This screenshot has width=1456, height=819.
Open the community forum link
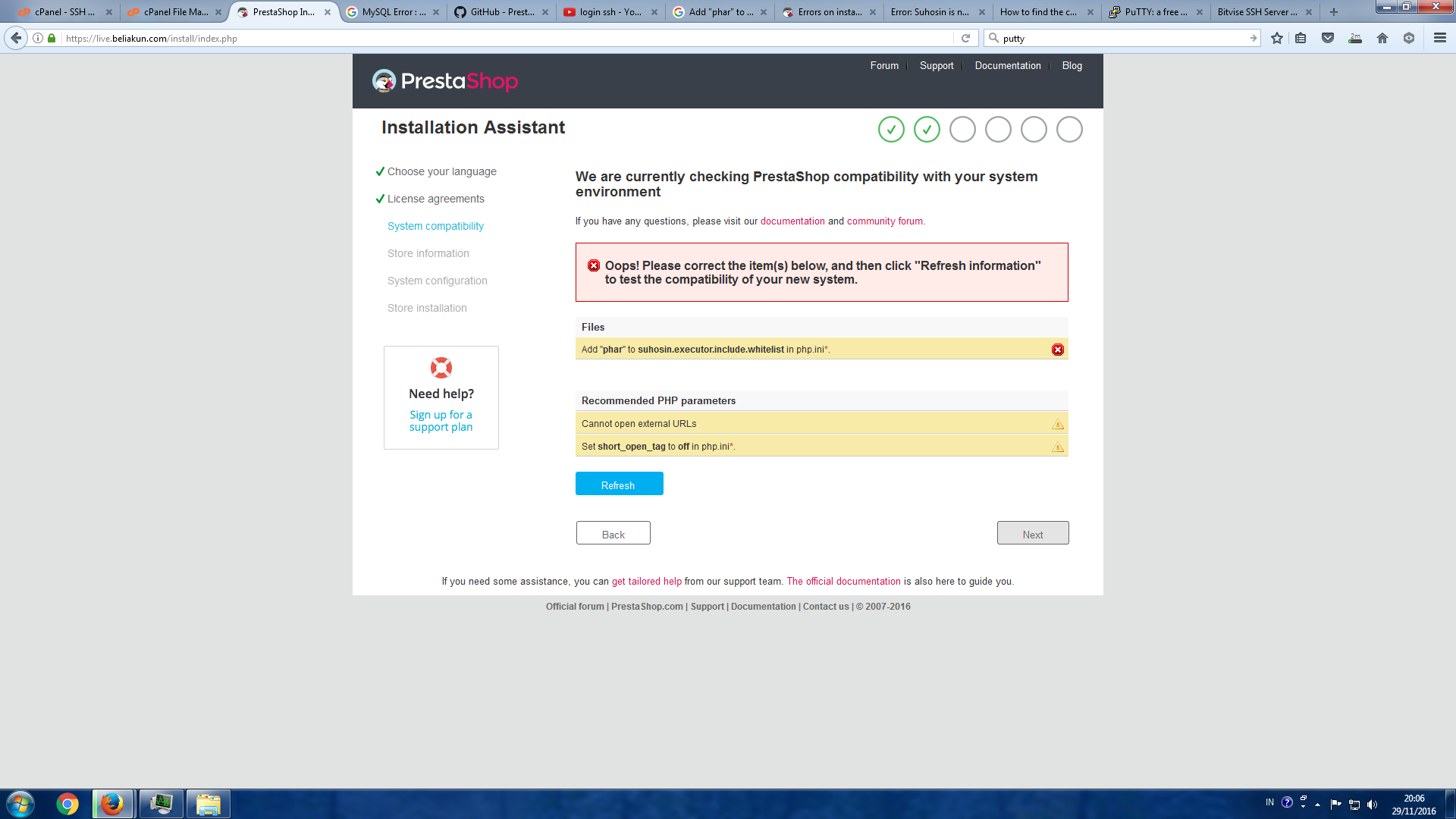coord(884,221)
